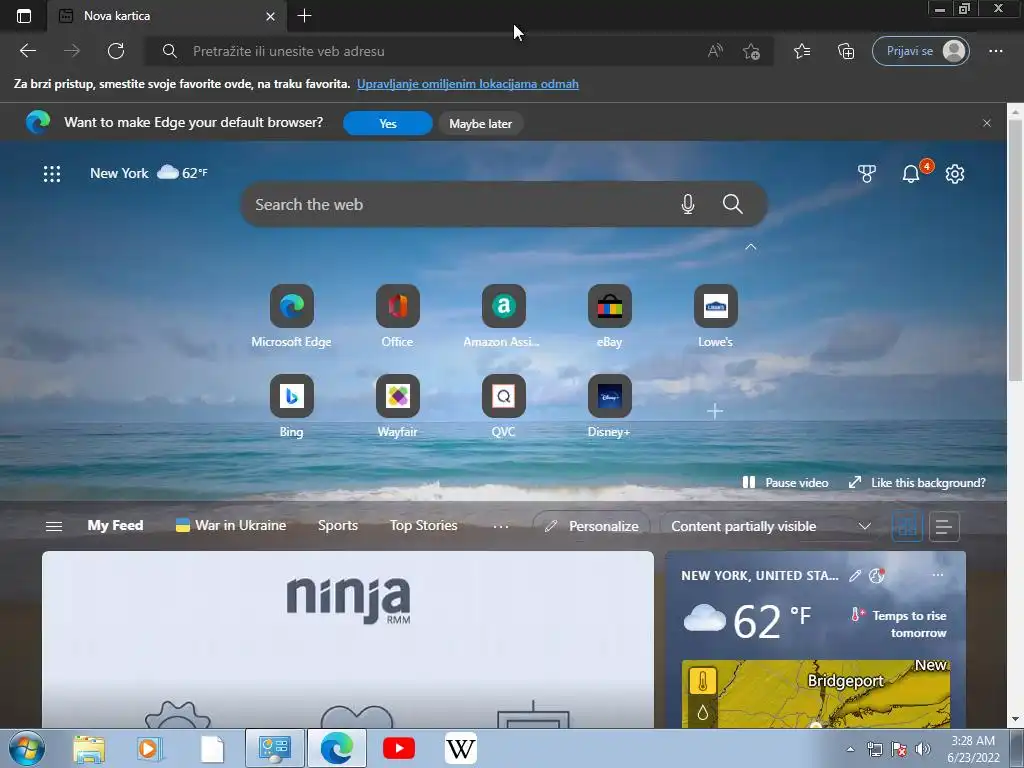Click the Personalize button
The height and width of the screenshot is (768, 1024).
pos(592,526)
